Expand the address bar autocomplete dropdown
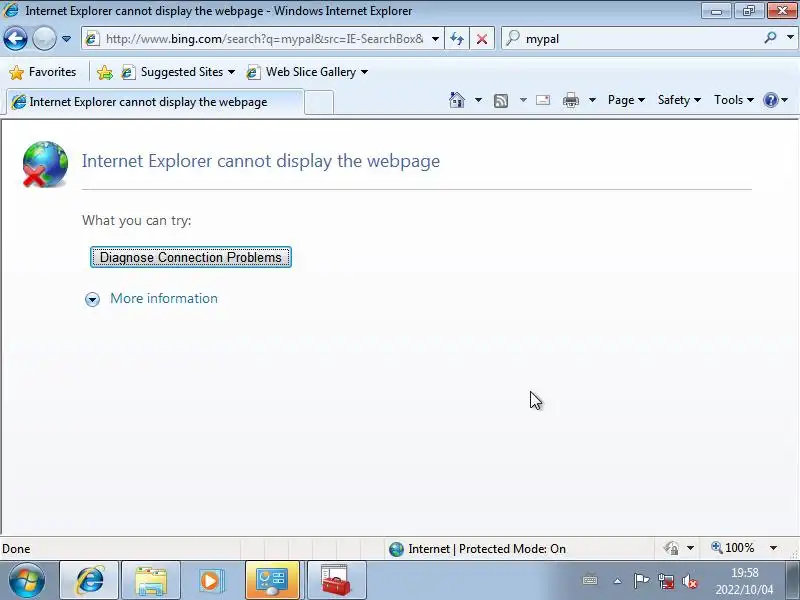 pyautogui.click(x=435, y=39)
